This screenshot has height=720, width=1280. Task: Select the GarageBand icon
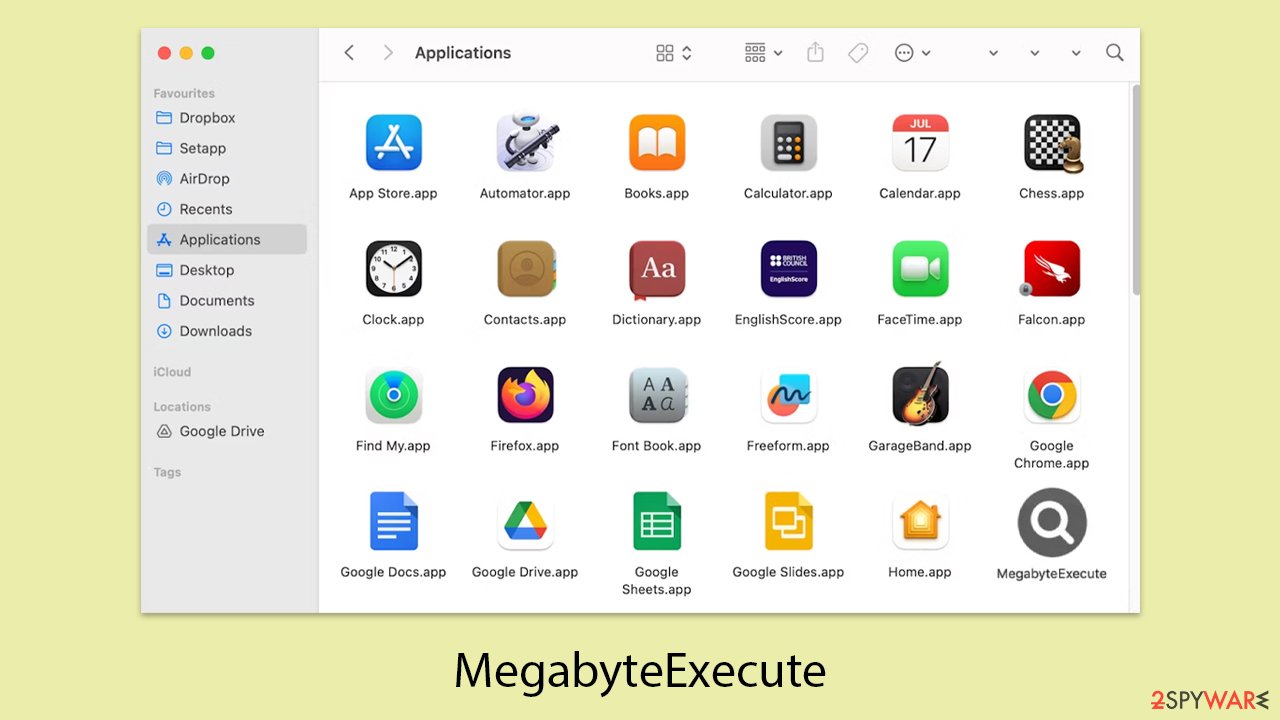tap(919, 394)
